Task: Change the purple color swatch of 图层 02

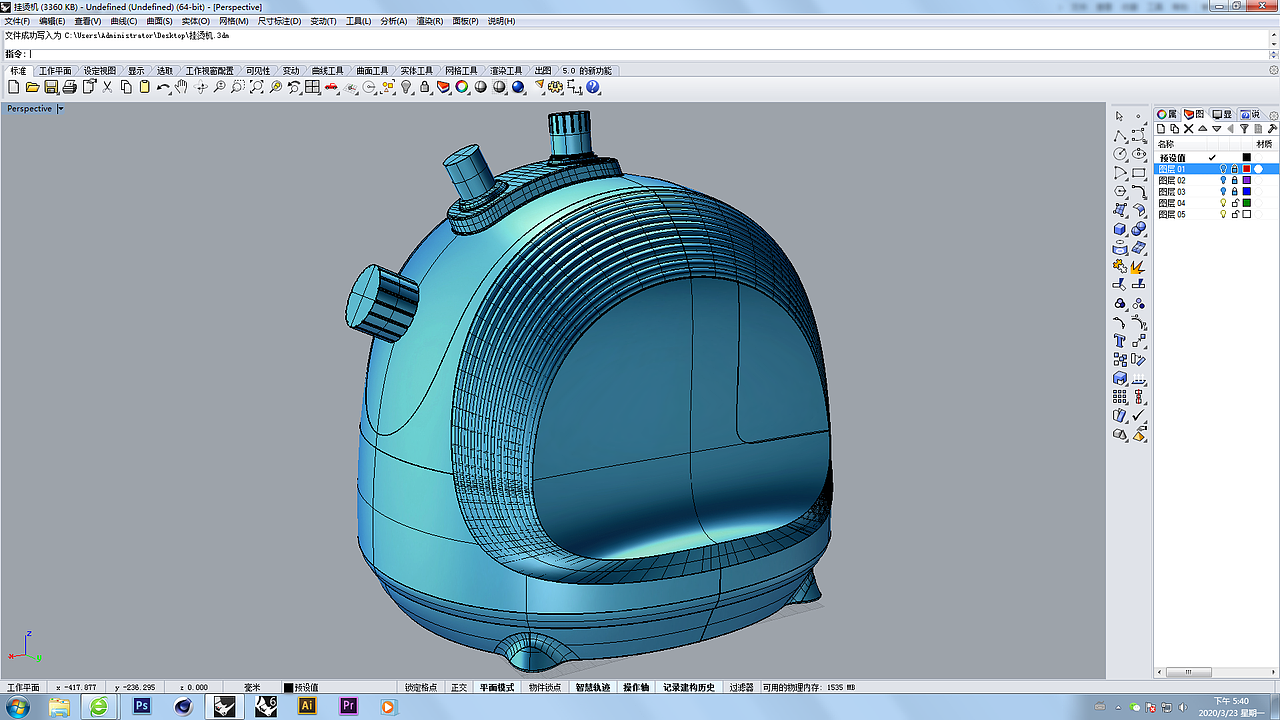Action: [x=1247, y=180]
